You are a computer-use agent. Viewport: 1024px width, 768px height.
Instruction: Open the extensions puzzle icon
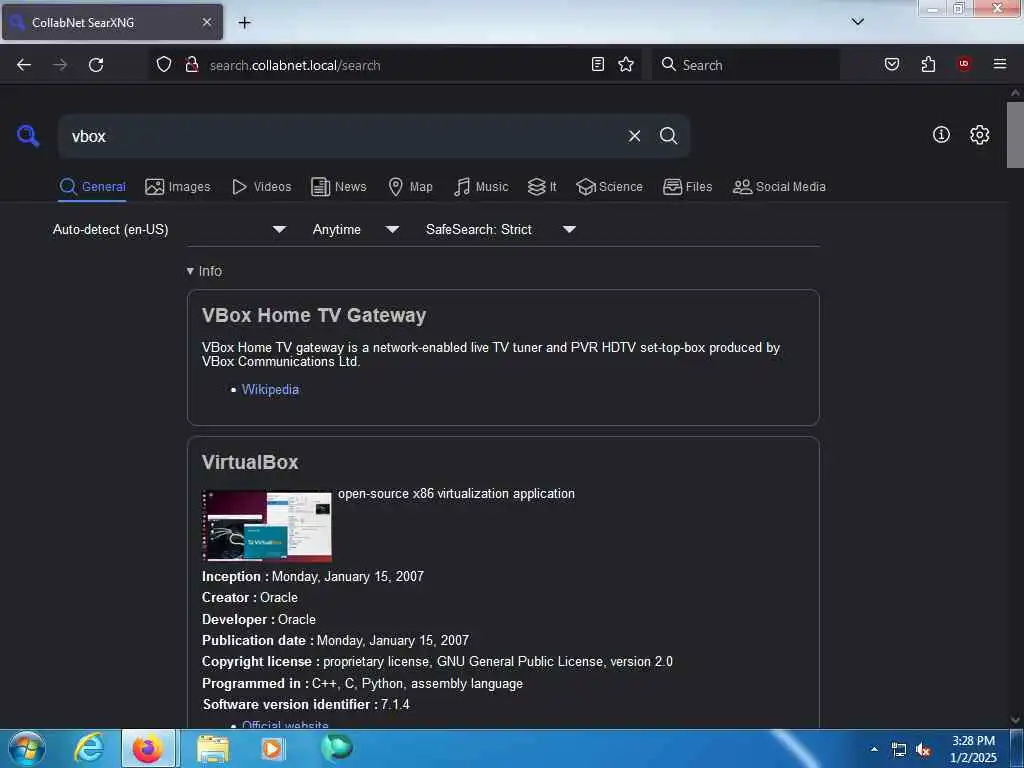click(x=928, y=64)
